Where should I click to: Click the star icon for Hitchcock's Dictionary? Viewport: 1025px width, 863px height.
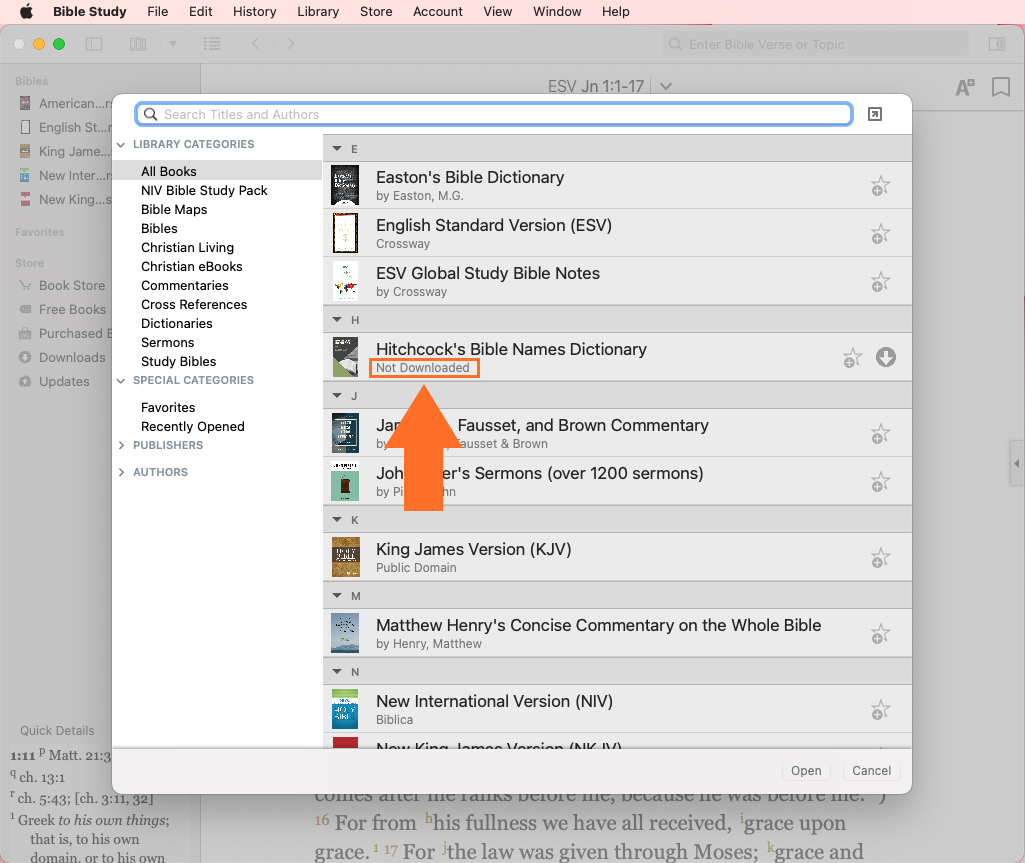point(851,358)
